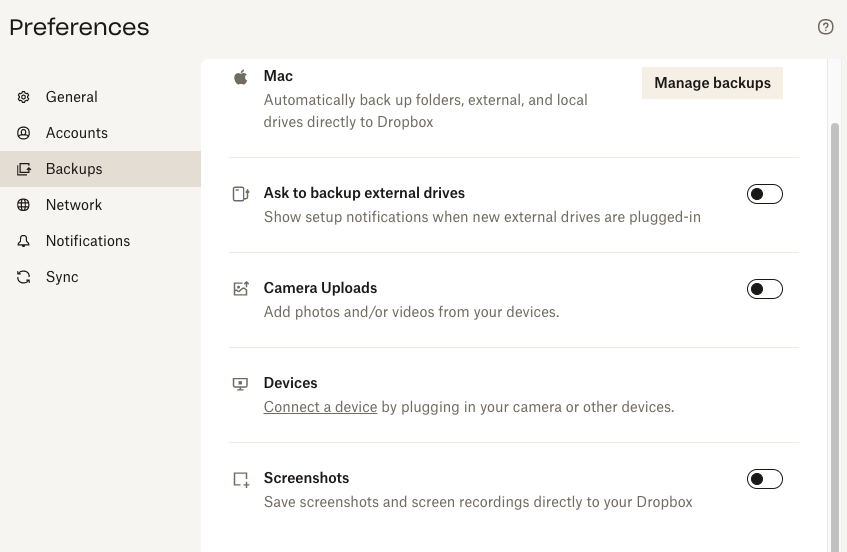Click the Accounts person icon
Image resolution: width=847 pixels, height=552 pixels.
coord(24,133)
